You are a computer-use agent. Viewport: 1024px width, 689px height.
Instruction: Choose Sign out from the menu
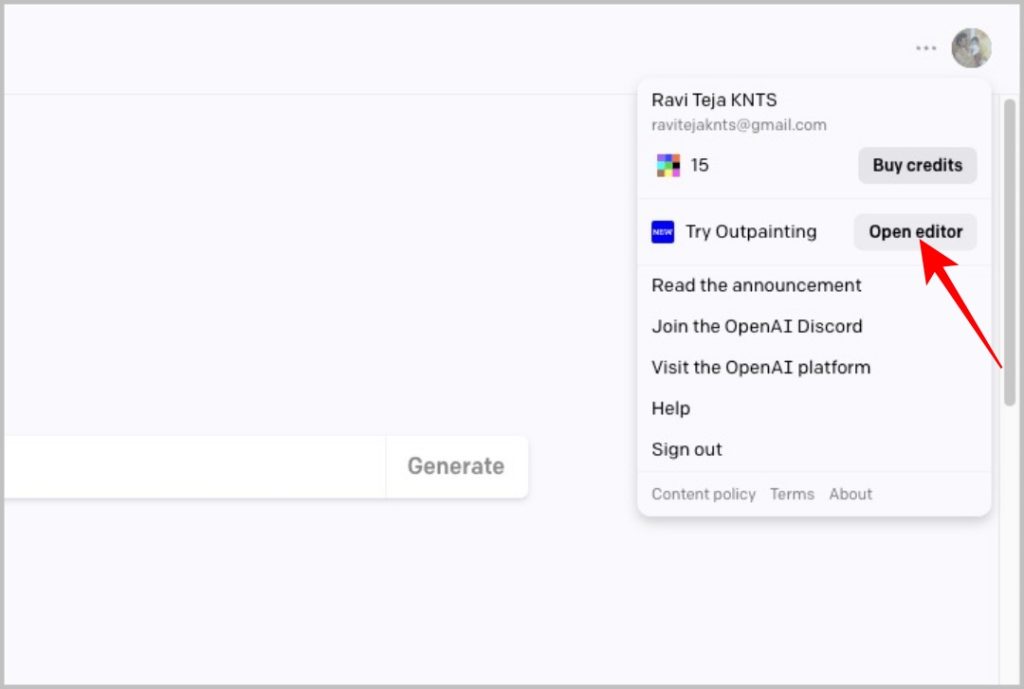click(686, 449)
